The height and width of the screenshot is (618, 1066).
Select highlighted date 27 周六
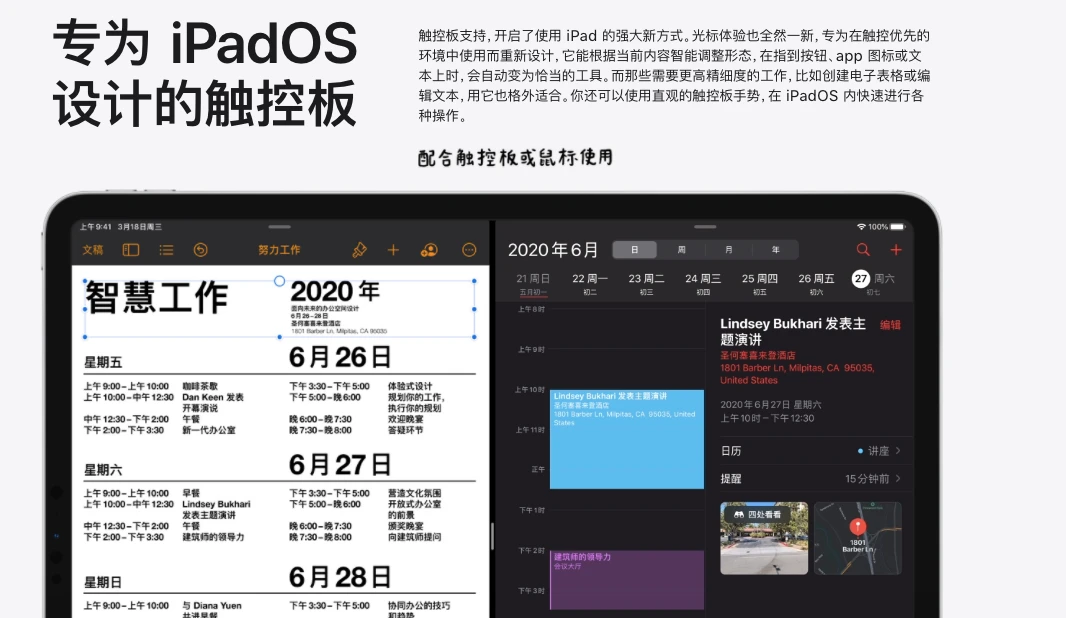pyautogui.click(x=873, y=282)
